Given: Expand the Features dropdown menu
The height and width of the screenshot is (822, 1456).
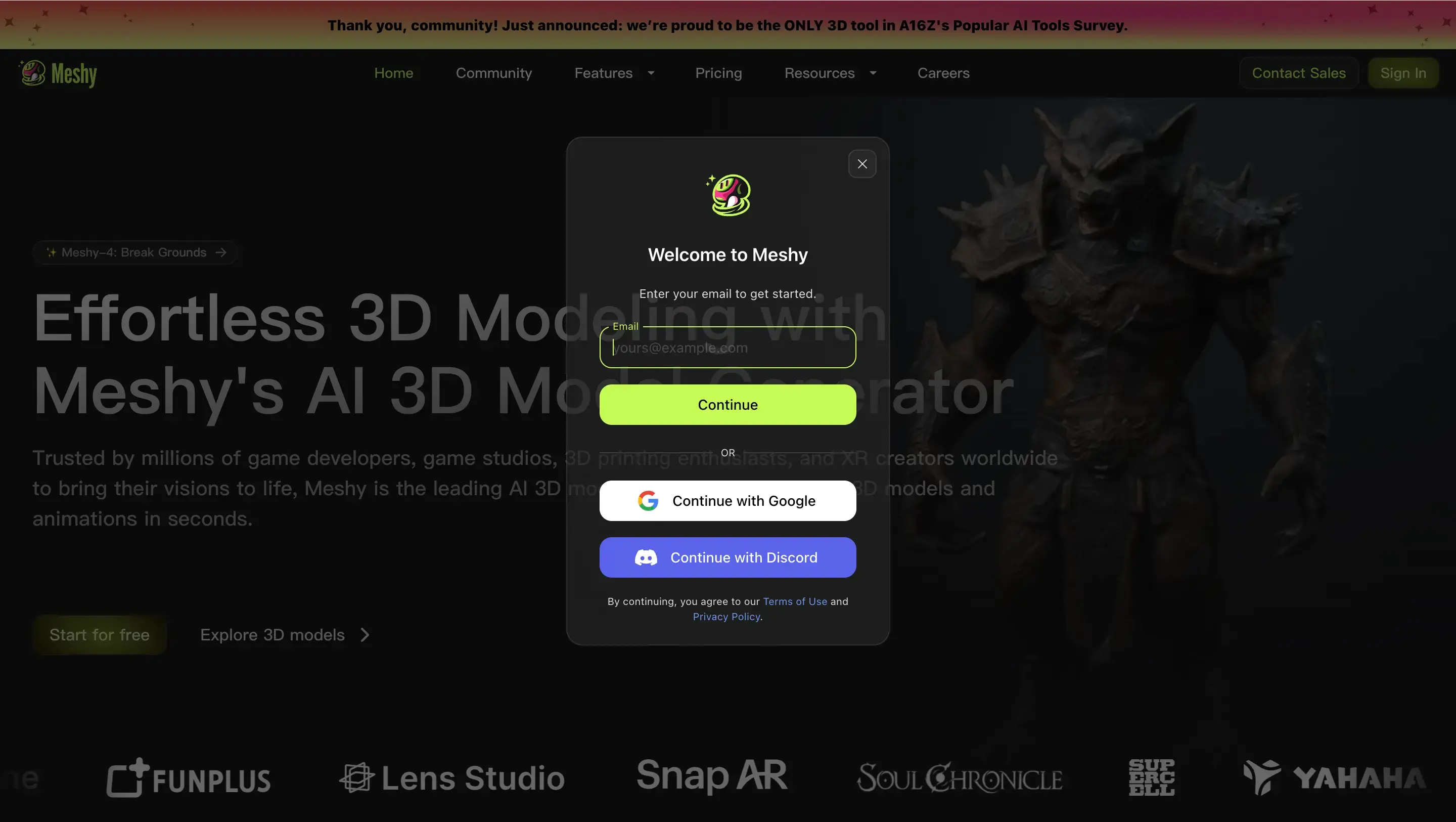Looking at the screenshot, I should [x=614, y=73].
